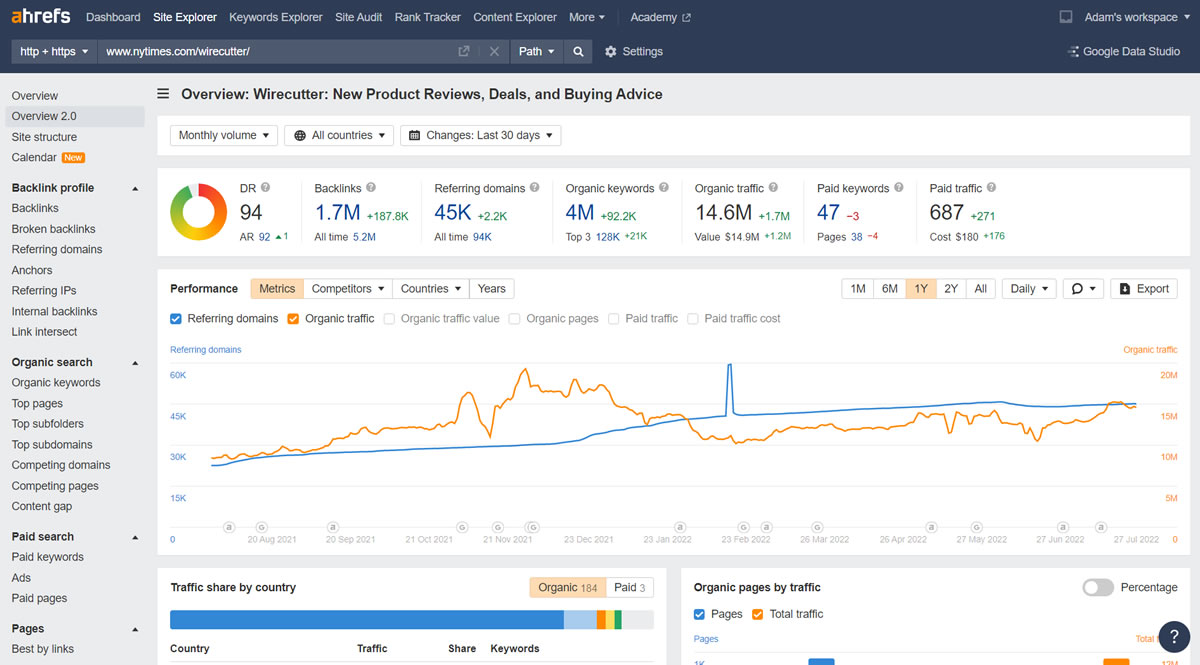Click the Ahrefs logo

pyautogui.click(x=42, y=17)
